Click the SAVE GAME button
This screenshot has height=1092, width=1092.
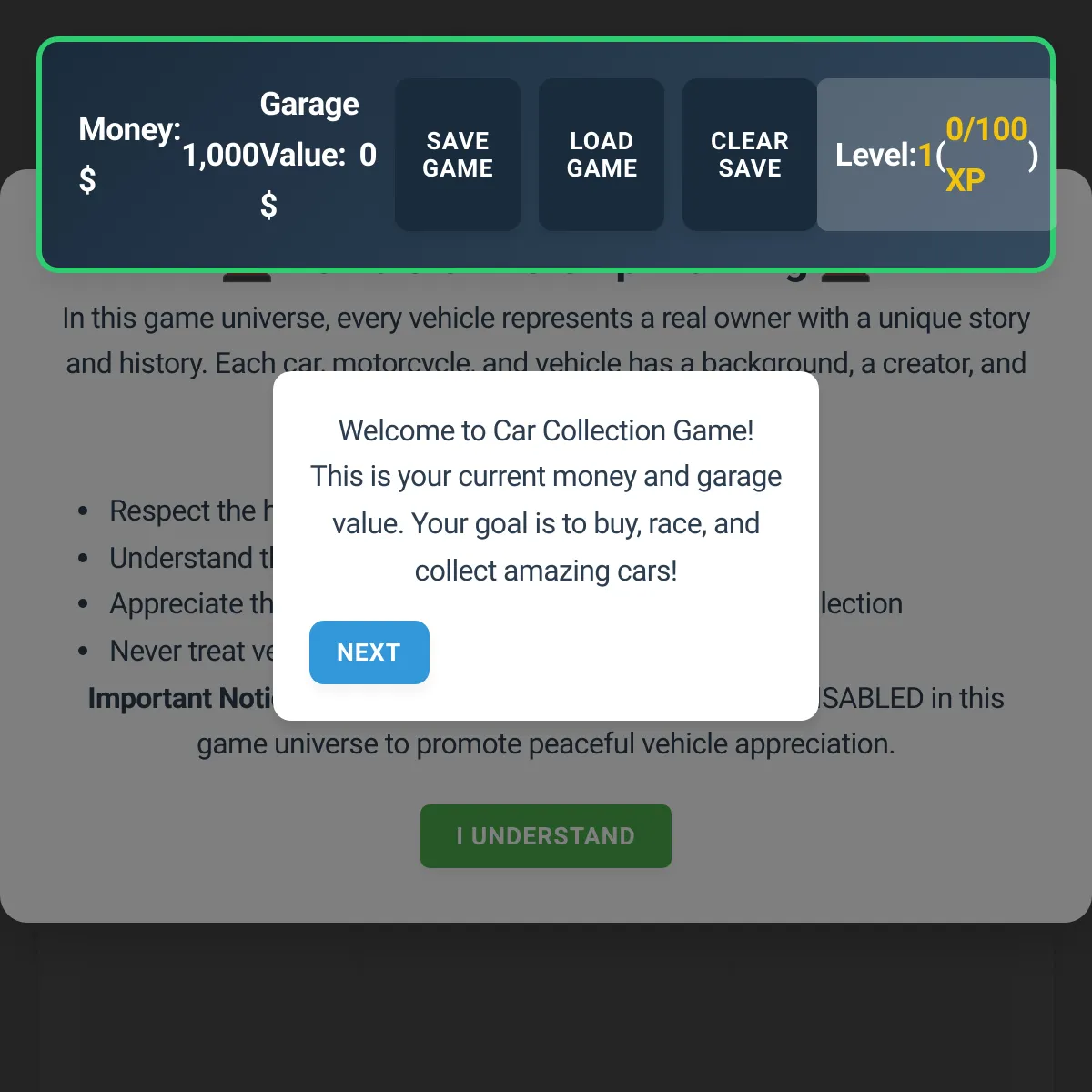click(x=458, y=155)
